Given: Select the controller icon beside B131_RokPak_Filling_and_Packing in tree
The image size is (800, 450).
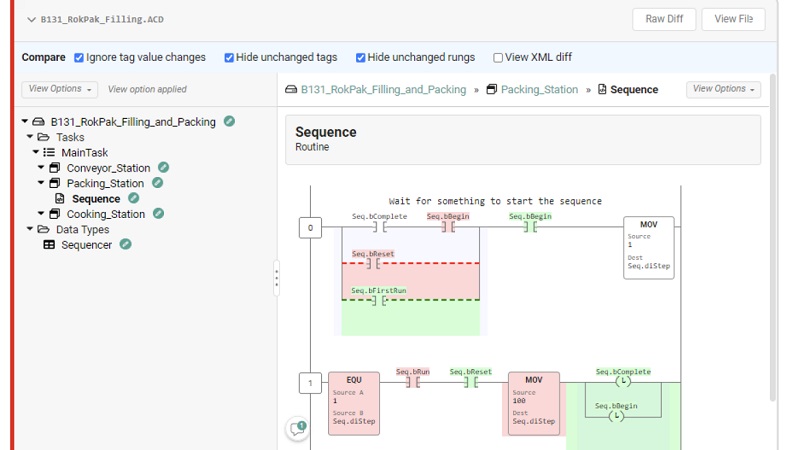Looking at the screenshot, I should [38, 121].
